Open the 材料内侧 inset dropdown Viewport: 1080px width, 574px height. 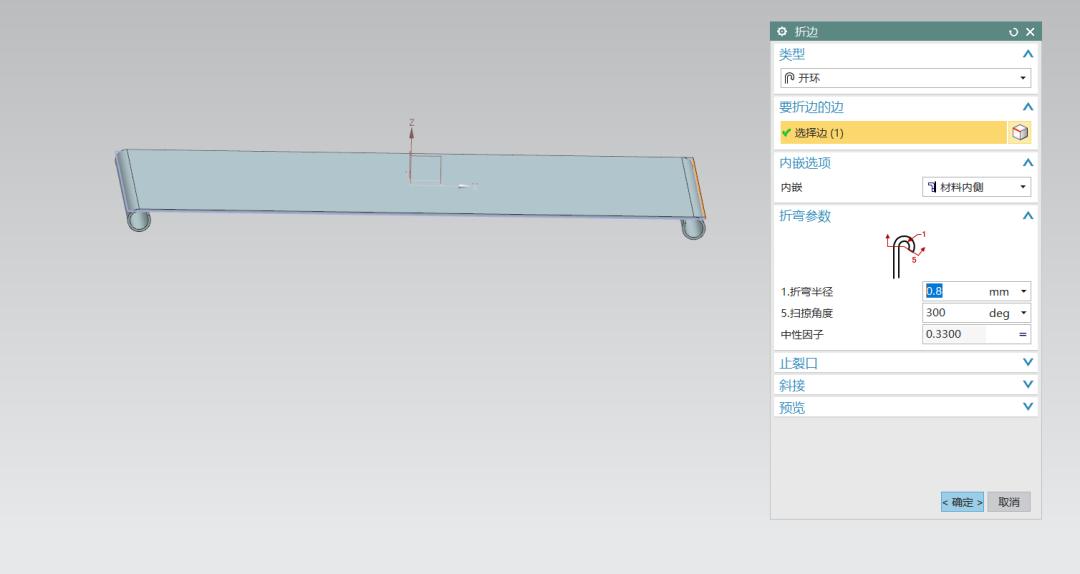tap(976, 187)
